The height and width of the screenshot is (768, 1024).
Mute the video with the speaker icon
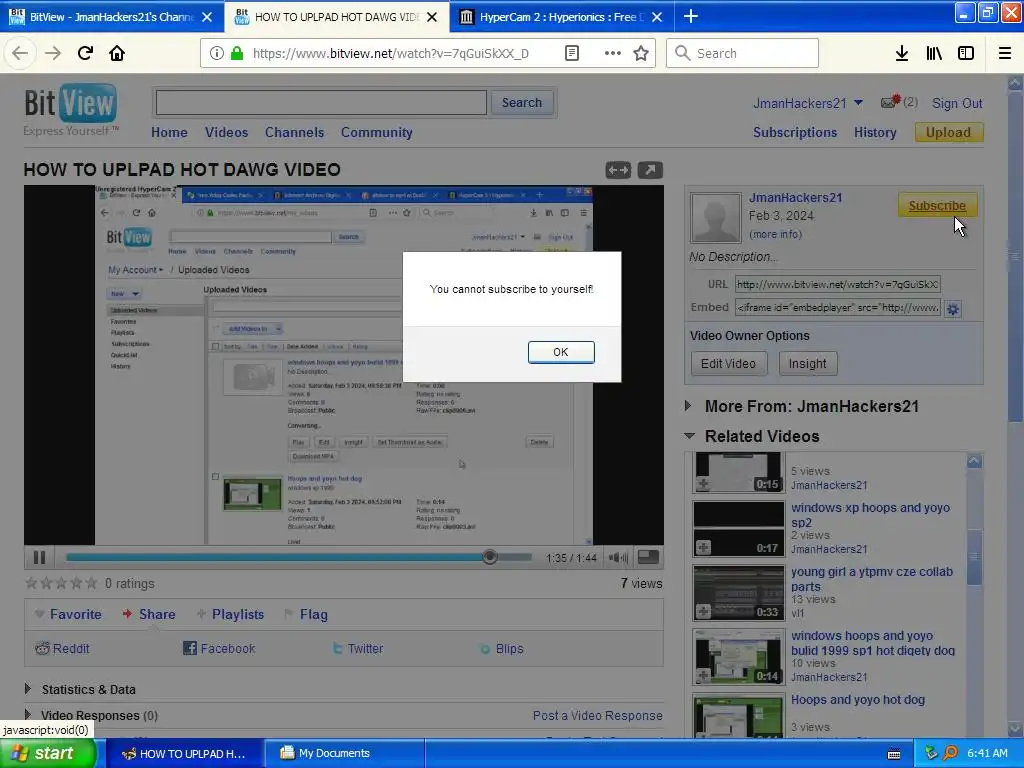[x=618, y=557]
